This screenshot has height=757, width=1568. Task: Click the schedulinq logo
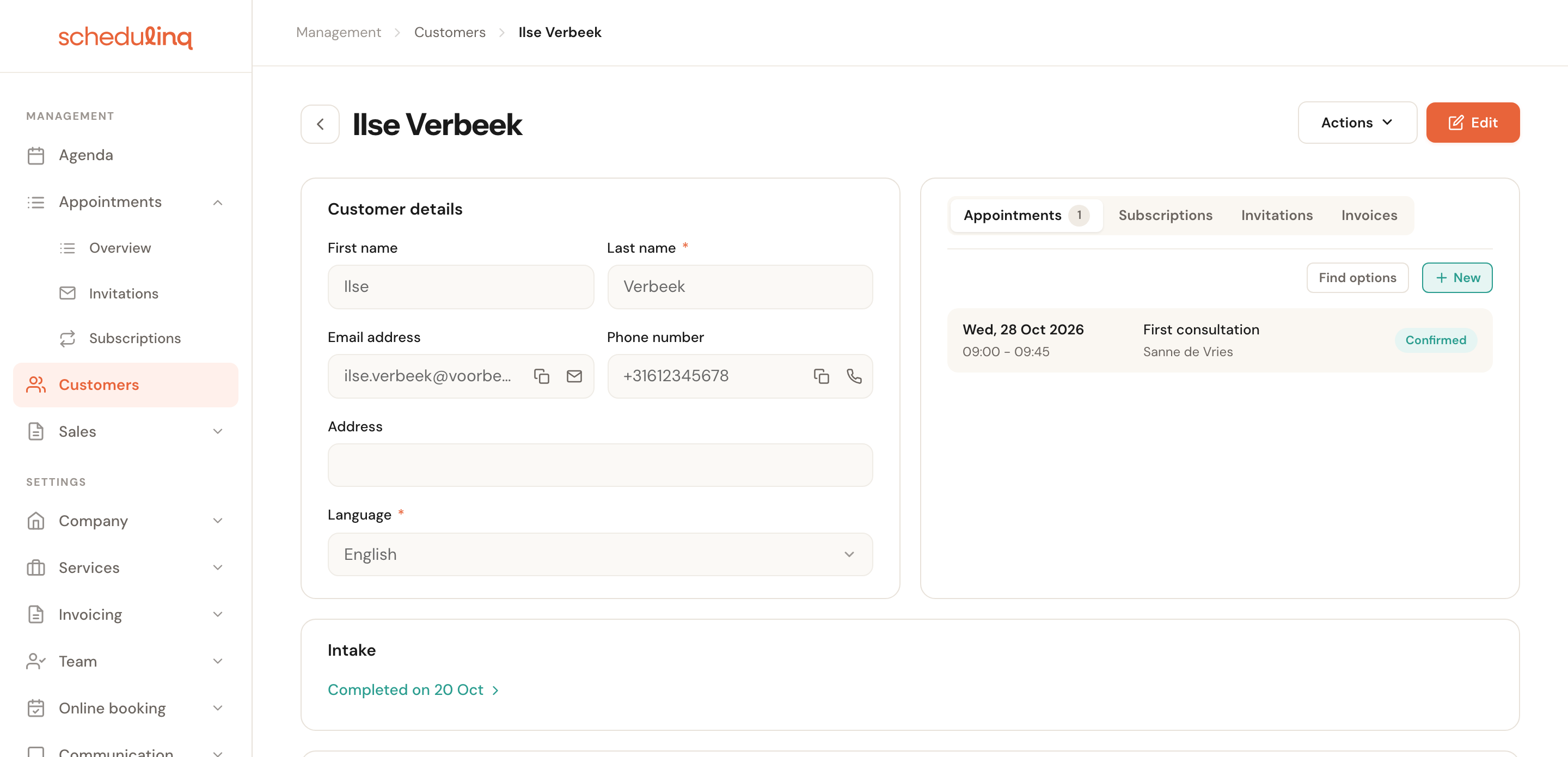click(x=125, y=36)
